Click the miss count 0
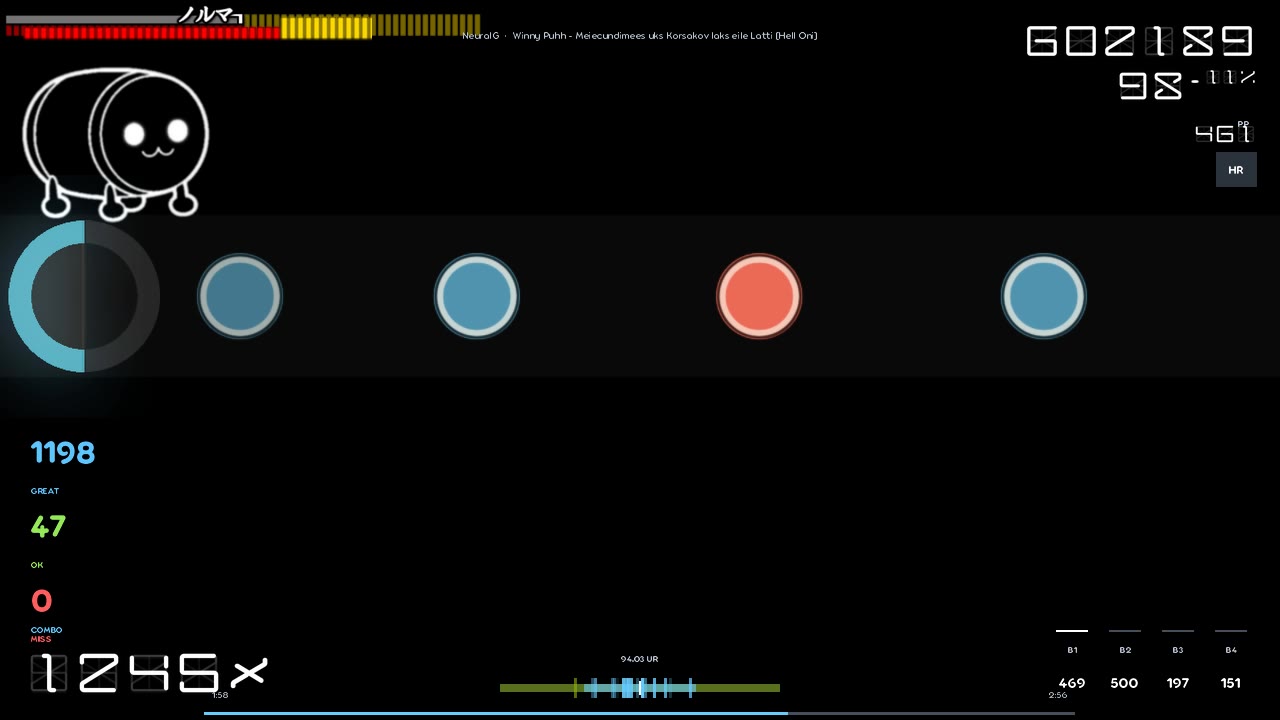The image size is (1280, 720). pyautogui.click(x=41, y=601)
